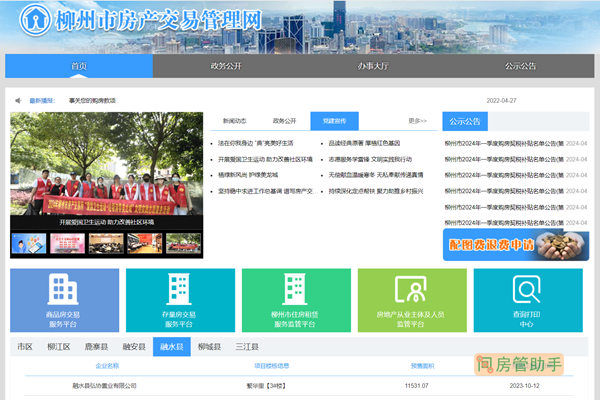Click the 配图费退费申请 banner
600x400 pixels.
click(x=516, y=245)
